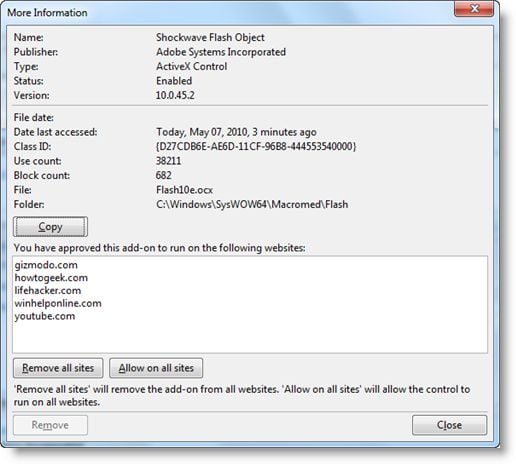This screenshot has width=516, height=464.
Task: Select howtogeek.com in approved sites list
Action: tap(51, 278)
